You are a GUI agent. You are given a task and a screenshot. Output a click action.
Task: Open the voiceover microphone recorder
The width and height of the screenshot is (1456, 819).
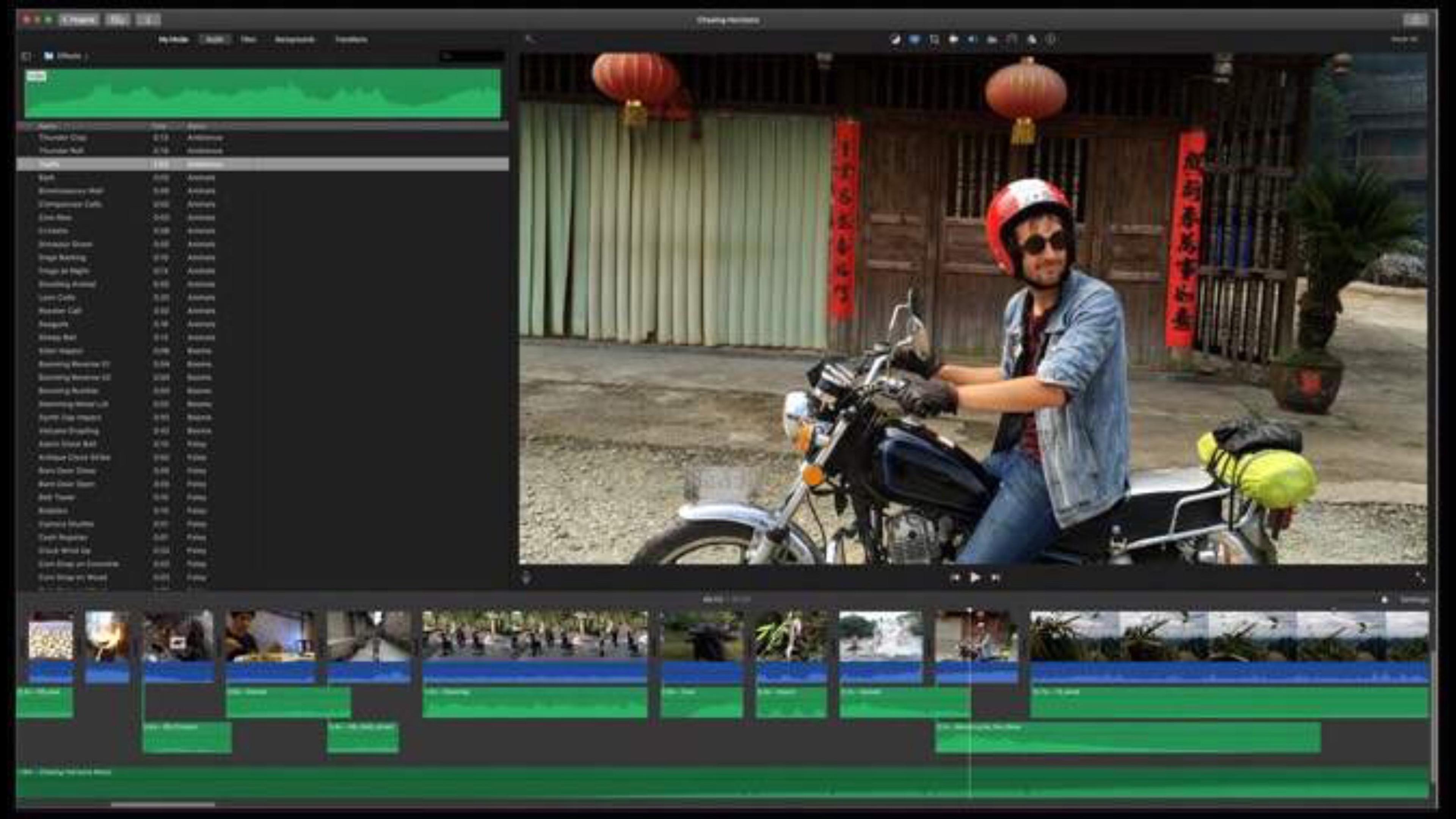pyautogui.click(x=527, y=577)
